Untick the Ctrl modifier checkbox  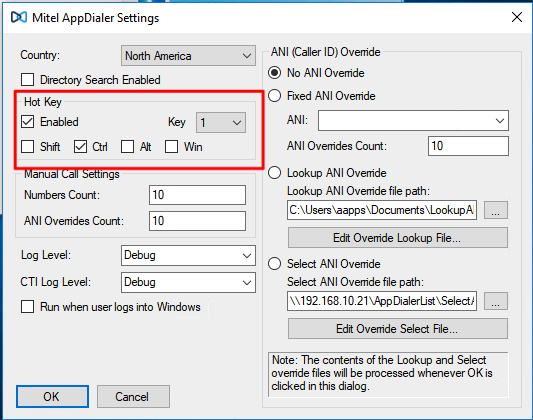point(80,147)
